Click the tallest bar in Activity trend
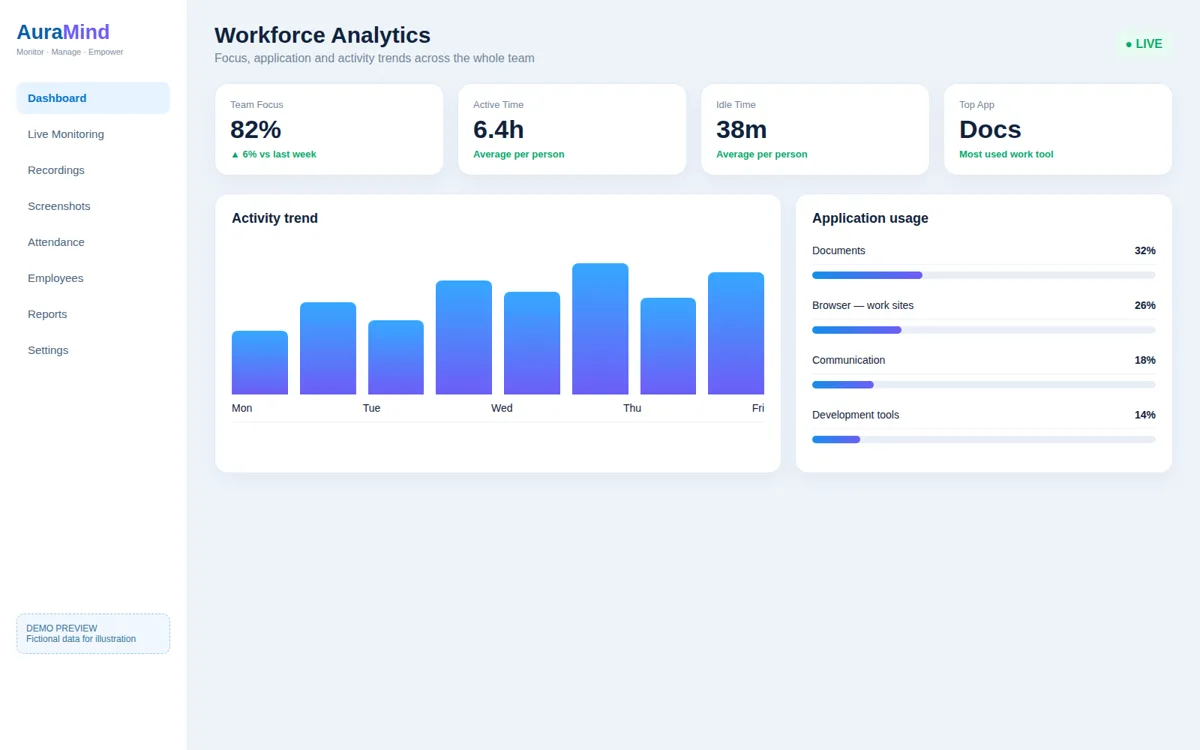The height and width of the screenshot is (750, 1200). [600, 329]
